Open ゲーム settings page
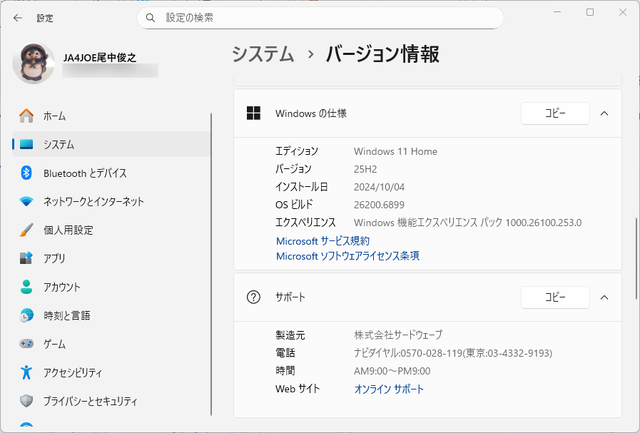 tap(111, 344)
